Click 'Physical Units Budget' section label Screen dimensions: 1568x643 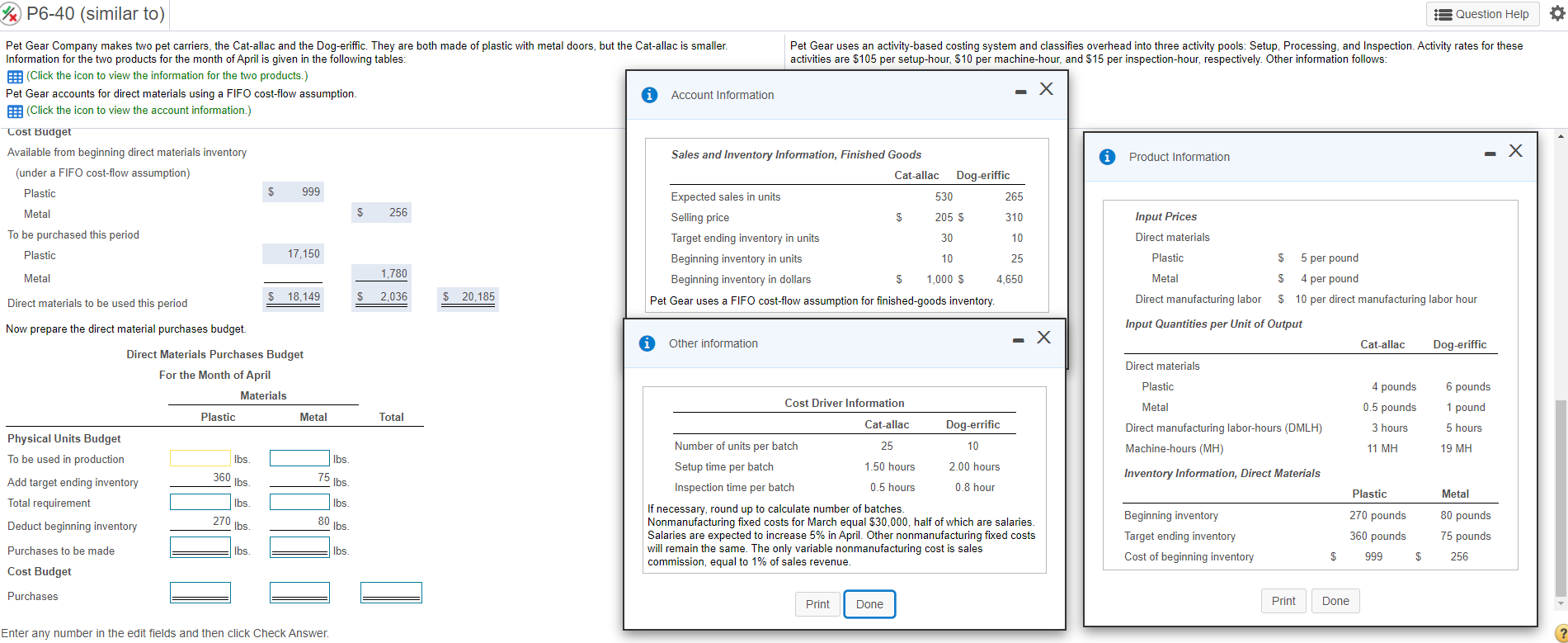(64, 438)
